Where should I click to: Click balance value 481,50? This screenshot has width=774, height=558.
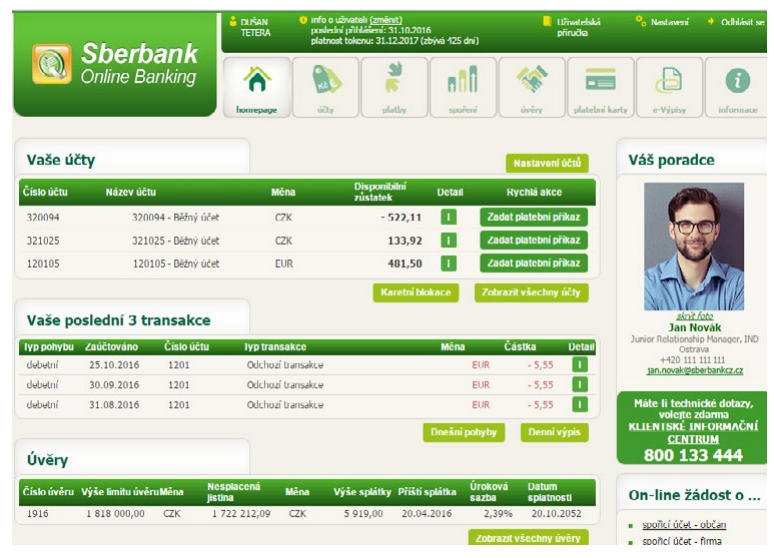coord(405,264)
